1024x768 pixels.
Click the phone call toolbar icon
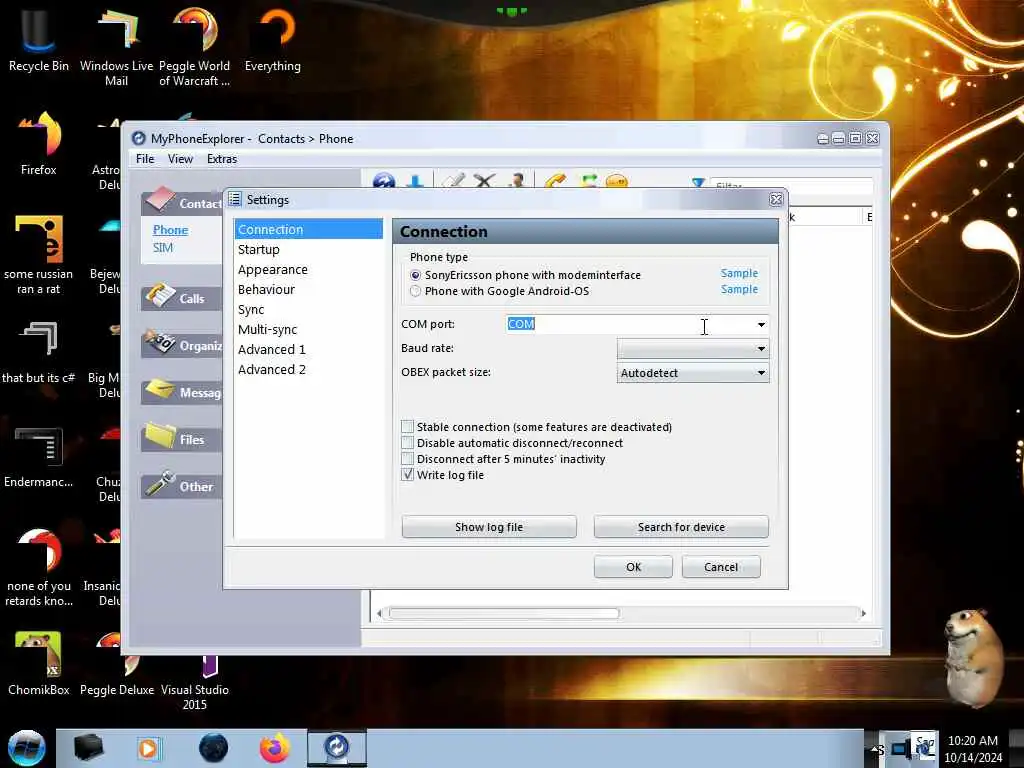point(554,182)
